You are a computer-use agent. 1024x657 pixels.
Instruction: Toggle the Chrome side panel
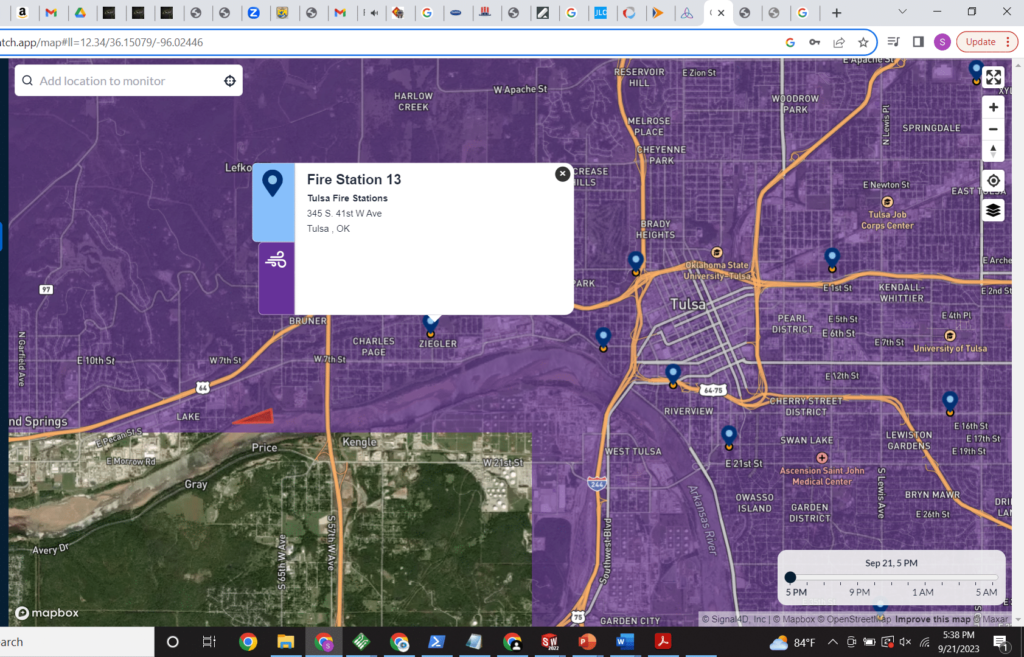tap(918, 42)
